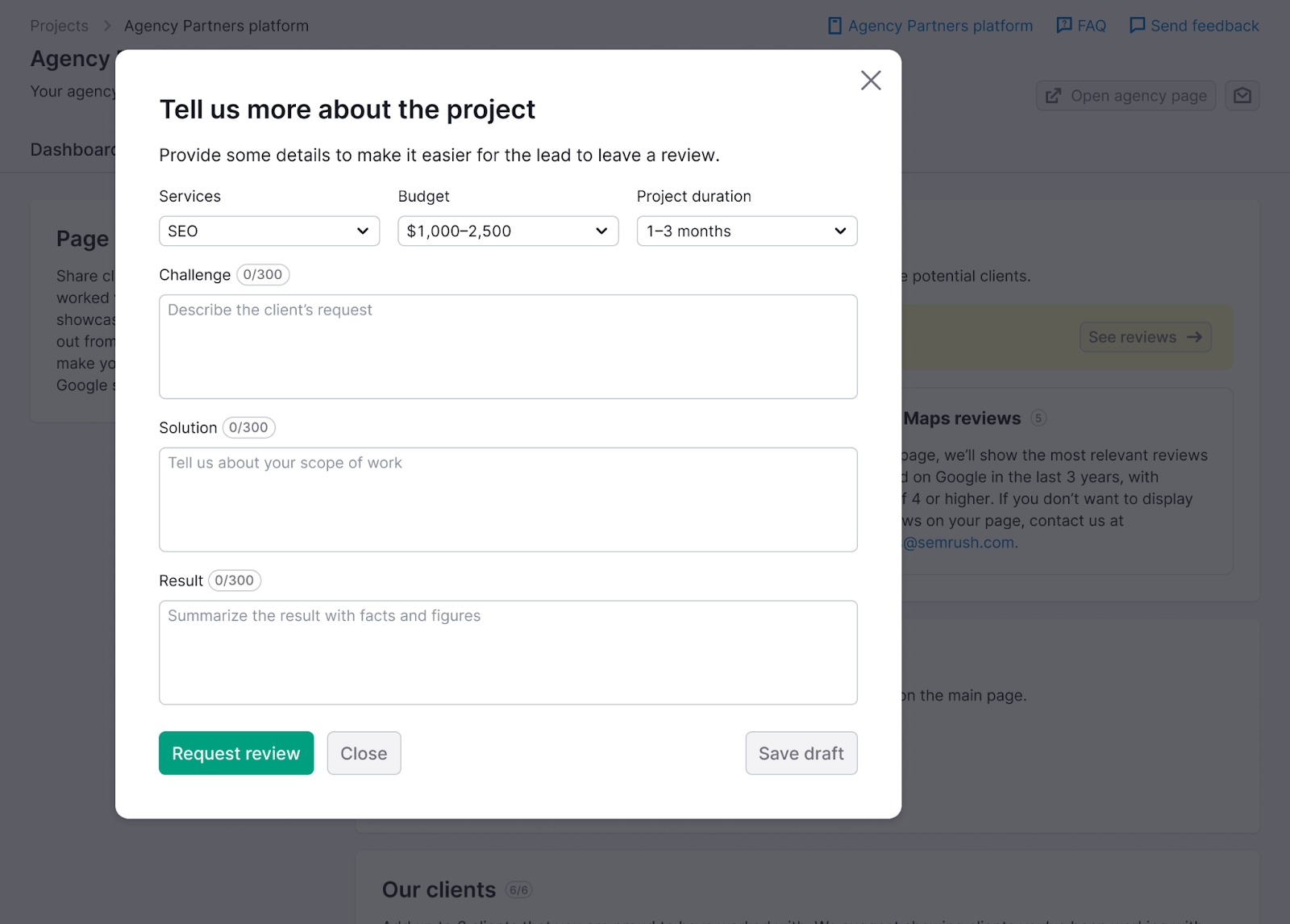Click the See reviews arrow

[x=1194, y=337]
